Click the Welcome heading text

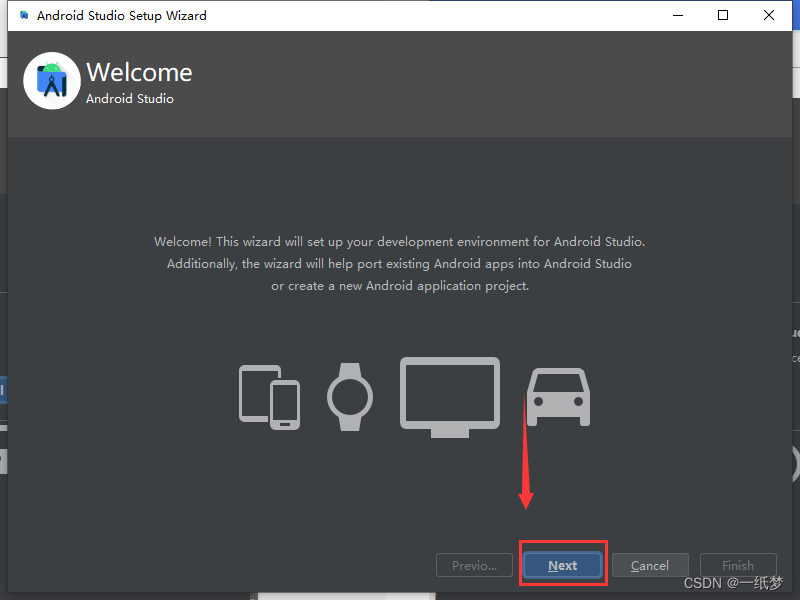click(x=139, y=72)
